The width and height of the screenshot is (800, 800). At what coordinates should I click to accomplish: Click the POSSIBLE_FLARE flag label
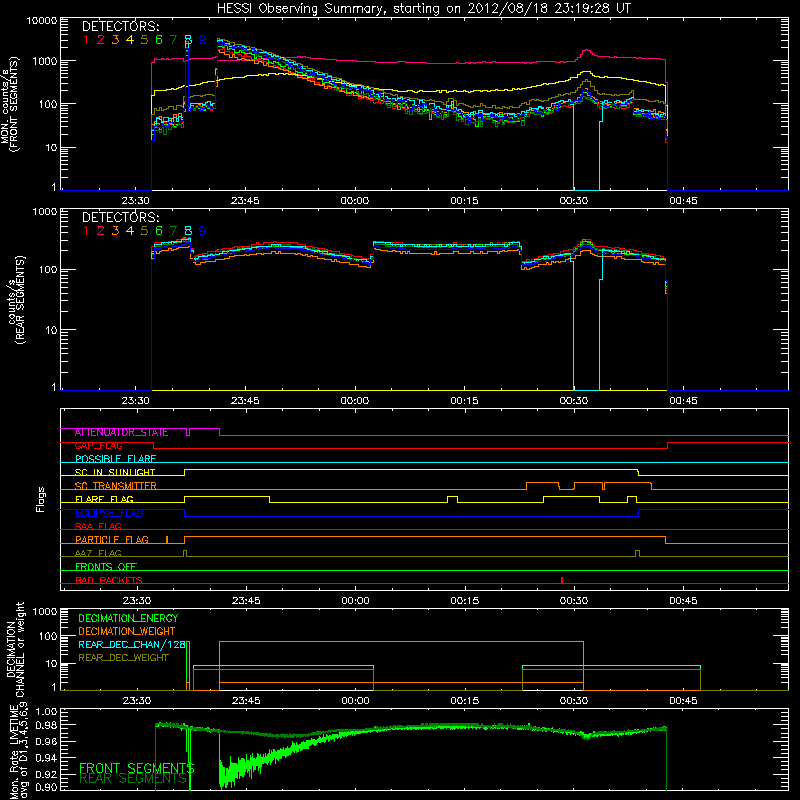click(115, 459)
